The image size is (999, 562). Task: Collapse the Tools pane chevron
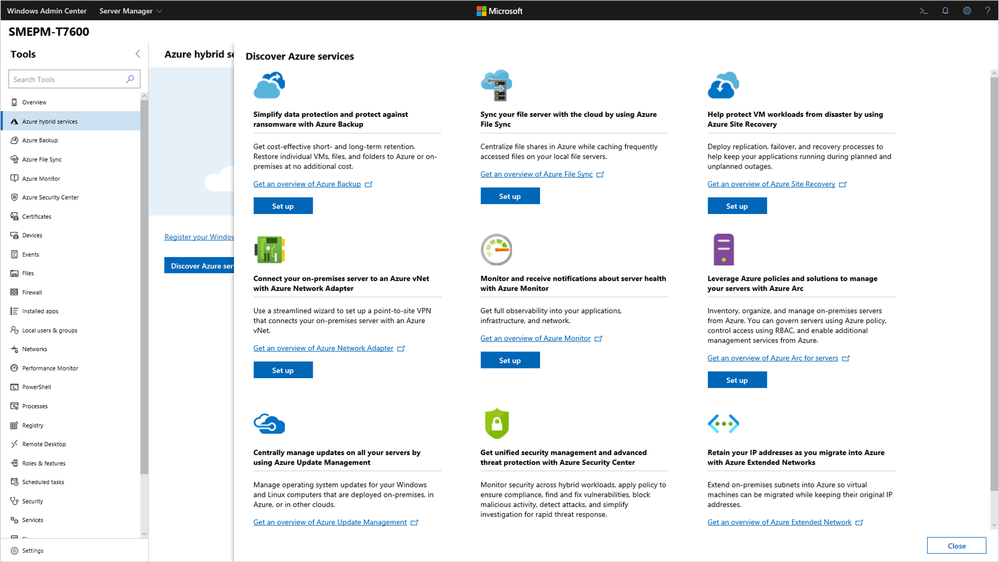tap(138, 54)
